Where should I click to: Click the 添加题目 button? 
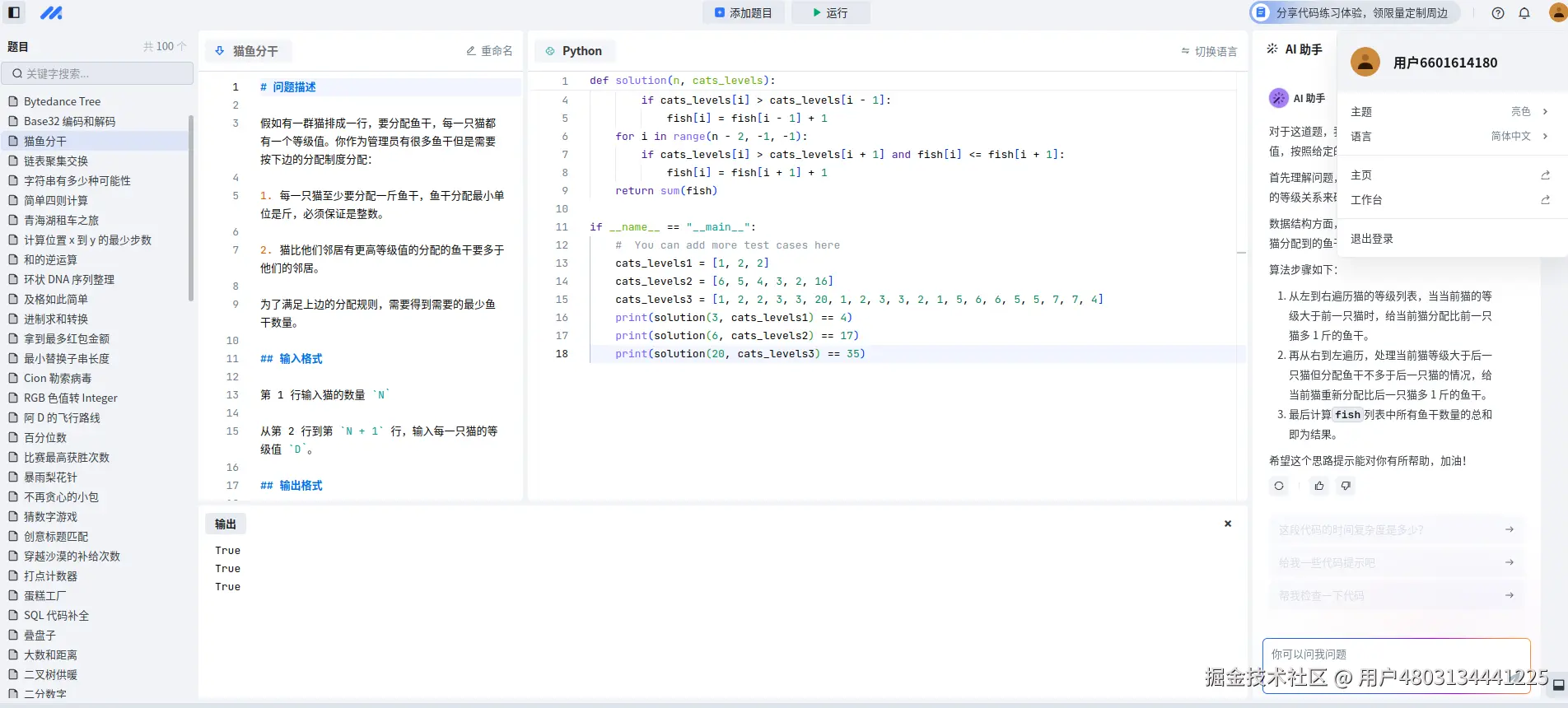744,13
